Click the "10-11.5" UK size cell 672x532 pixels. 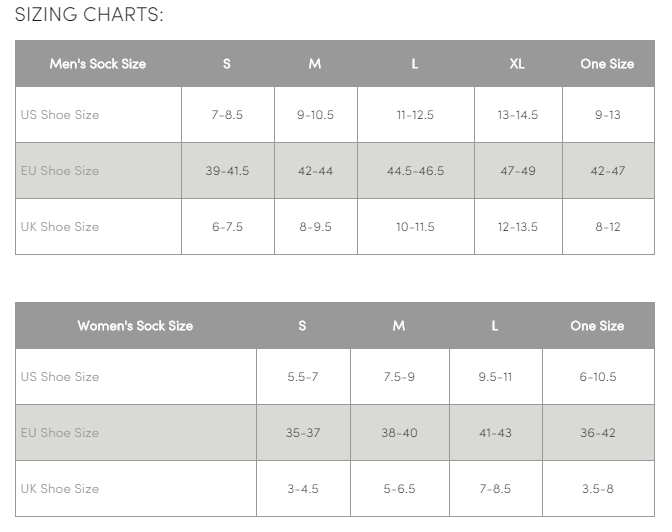click(415, 227)
